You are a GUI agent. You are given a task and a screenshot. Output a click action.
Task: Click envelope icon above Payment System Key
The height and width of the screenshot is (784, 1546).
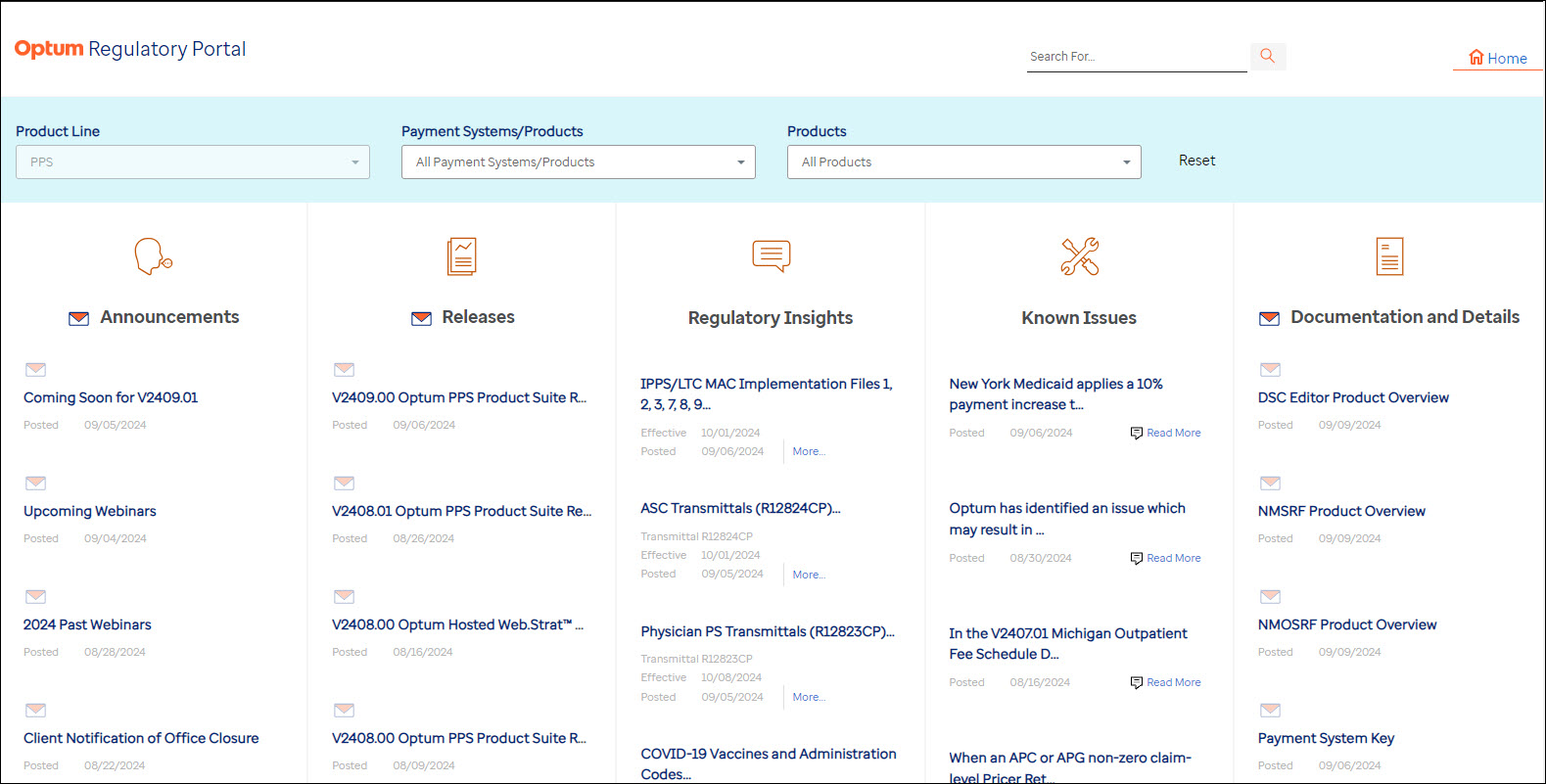click(1271, 710)
